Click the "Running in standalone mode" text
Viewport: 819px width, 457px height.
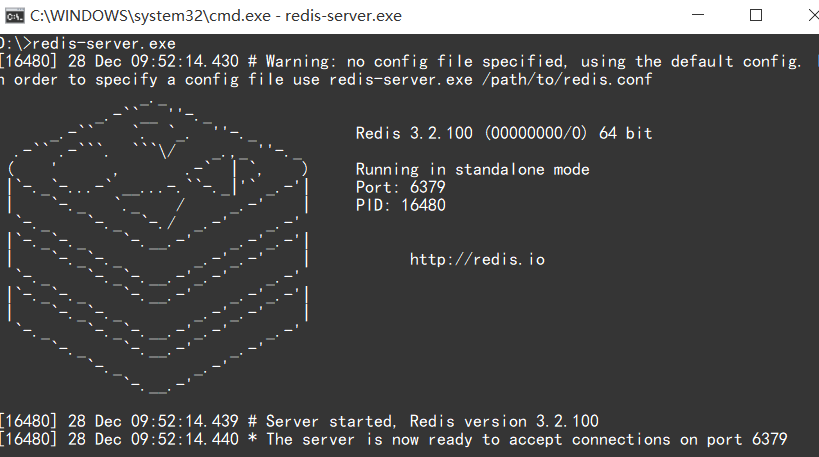point(472,169)
